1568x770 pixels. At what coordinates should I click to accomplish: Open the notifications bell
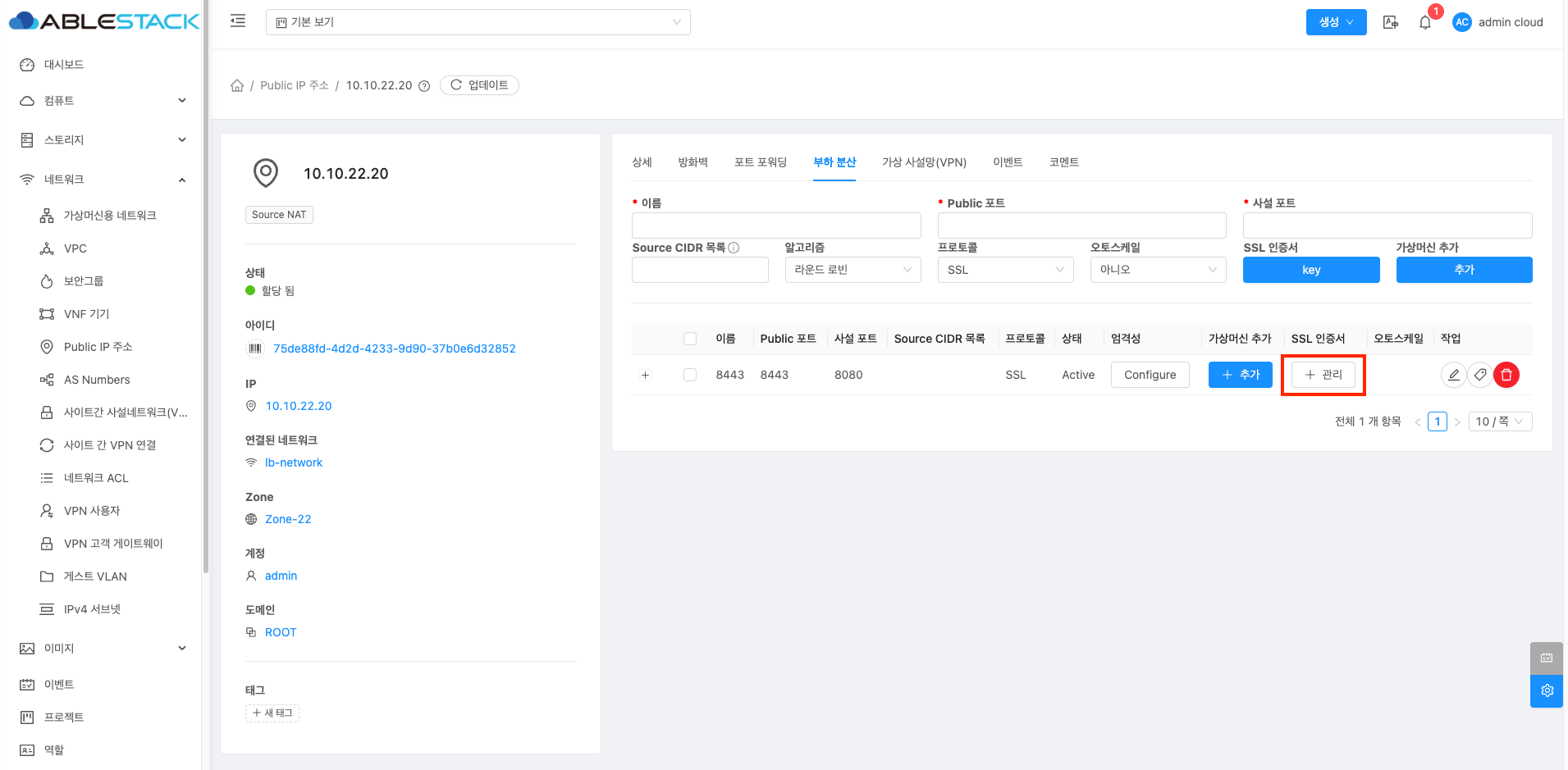(x=1425, y=22)
